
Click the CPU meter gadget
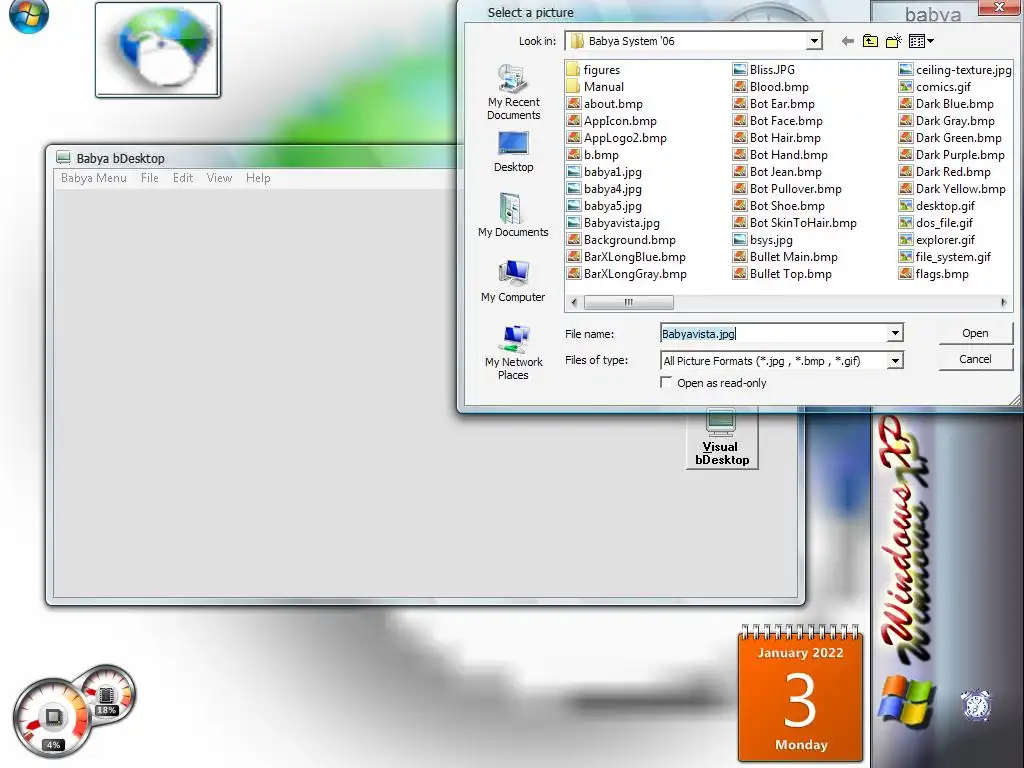click(52, 718)
